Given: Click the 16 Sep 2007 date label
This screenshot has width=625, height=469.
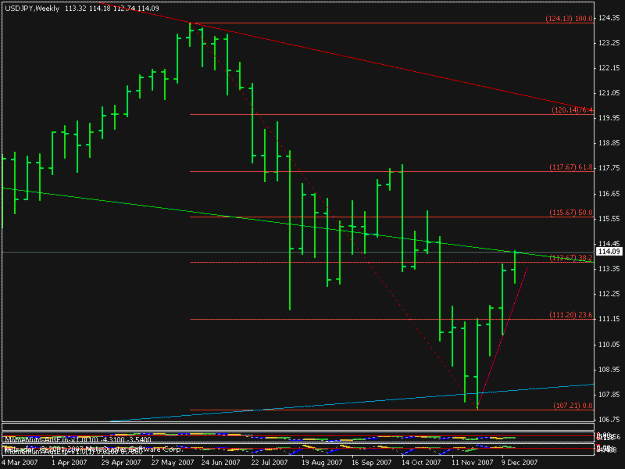Looking at the screenshot, I should 371,463.
